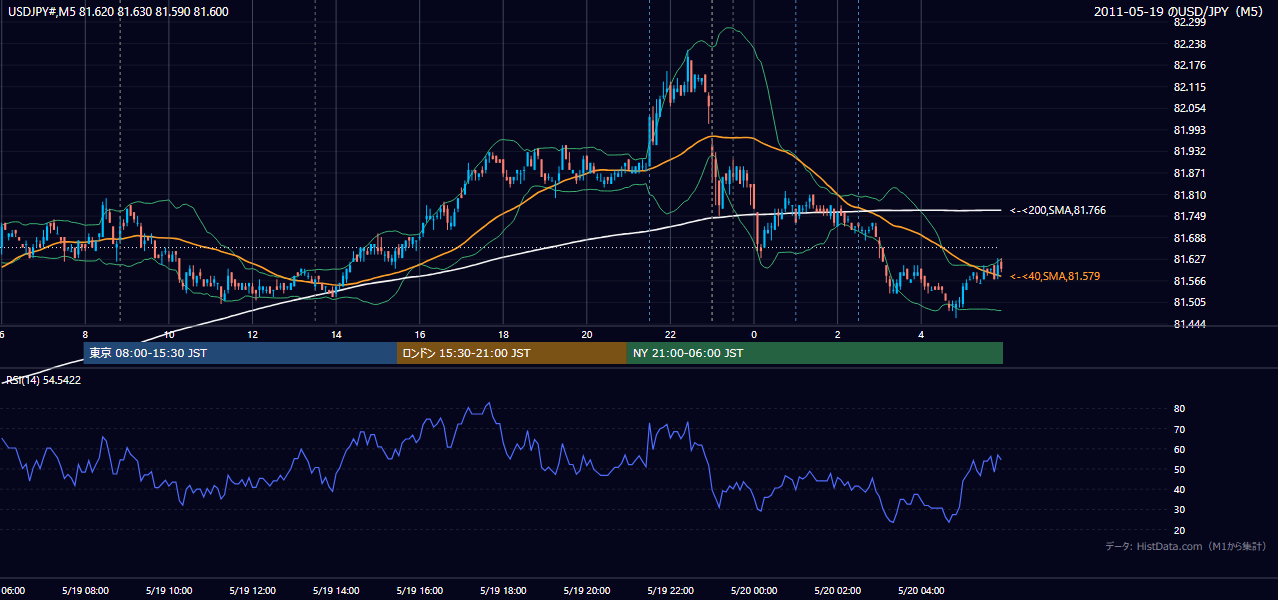
Task: Click RSI scale value 40
Action: (1179, 489)
